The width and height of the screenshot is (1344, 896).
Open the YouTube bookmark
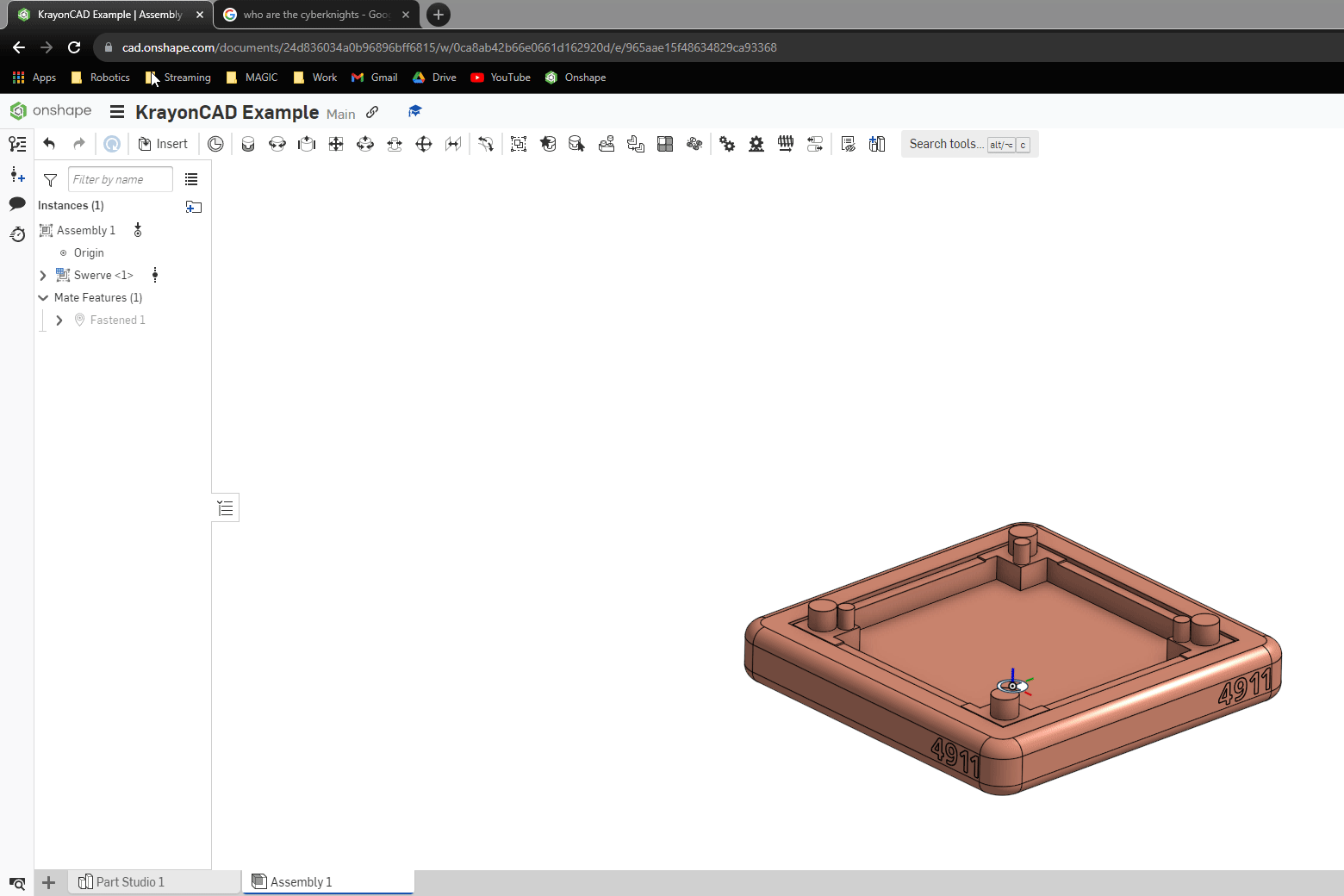[501, 78]
